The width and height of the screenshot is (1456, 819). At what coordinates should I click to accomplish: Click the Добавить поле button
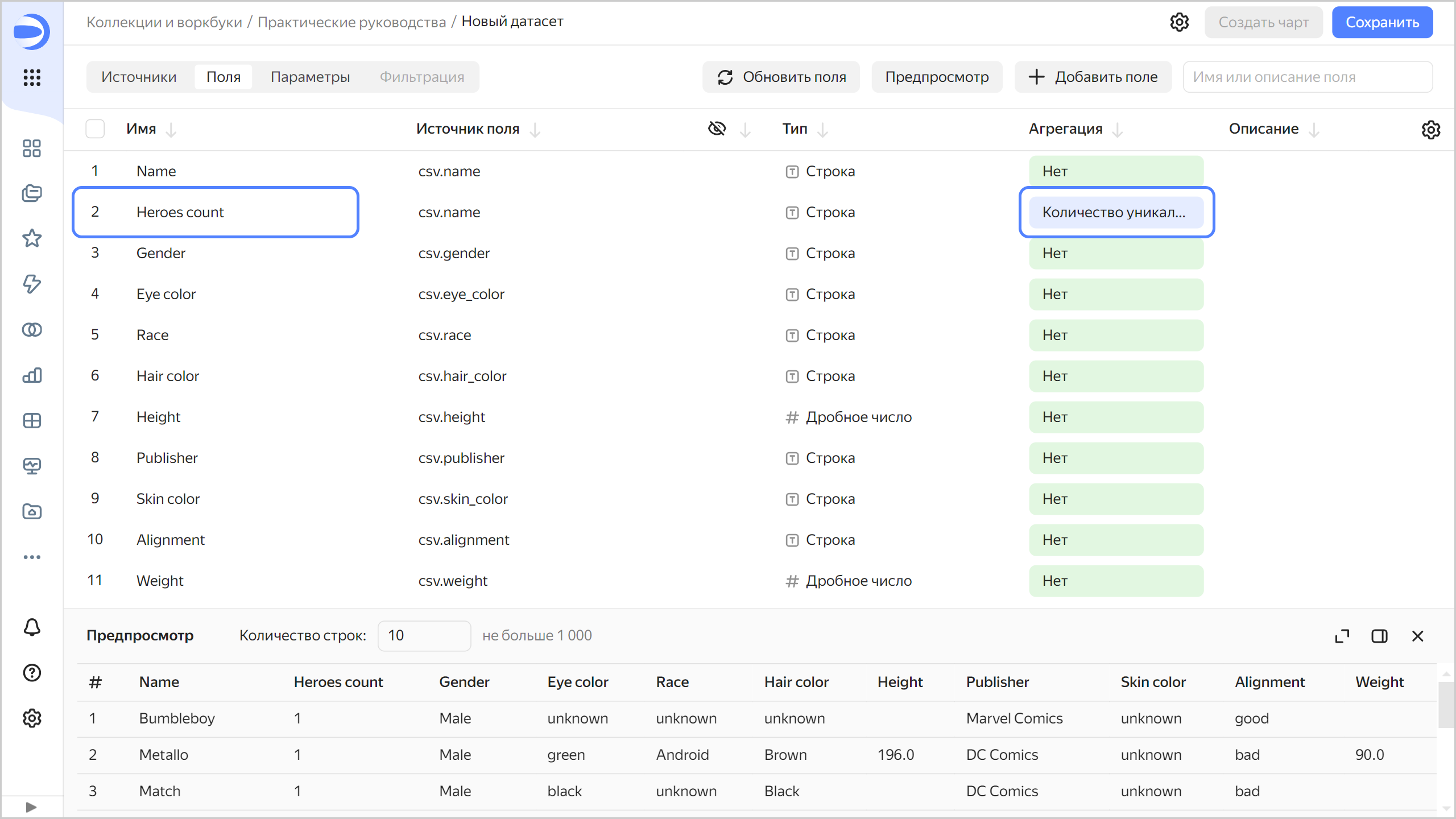coord(1093,77)
